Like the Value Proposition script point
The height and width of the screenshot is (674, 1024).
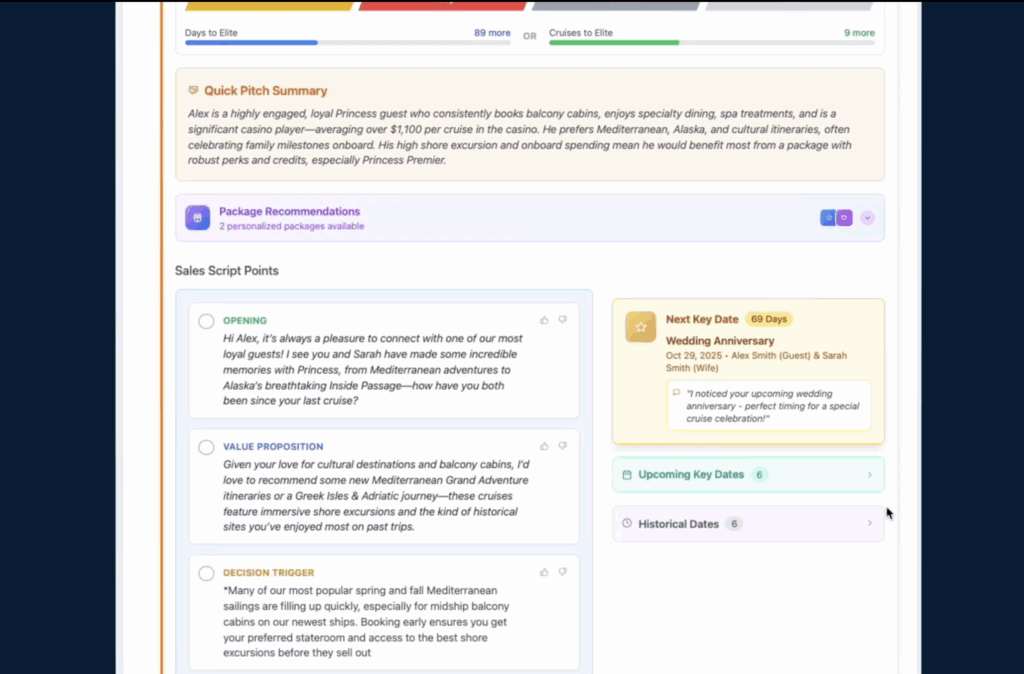pos(545,446)
